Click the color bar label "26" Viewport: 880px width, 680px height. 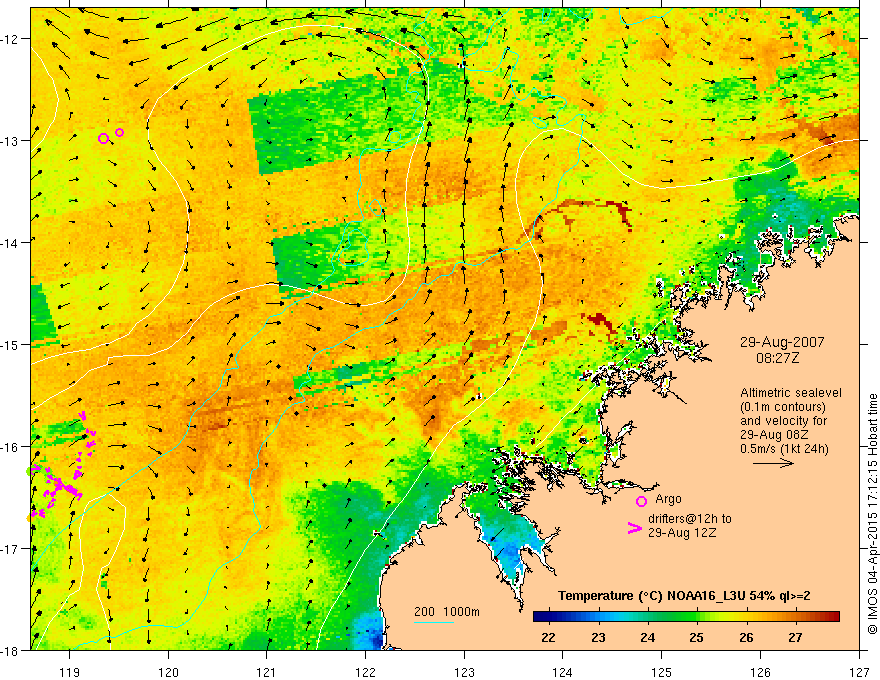[x=746, y=638]
